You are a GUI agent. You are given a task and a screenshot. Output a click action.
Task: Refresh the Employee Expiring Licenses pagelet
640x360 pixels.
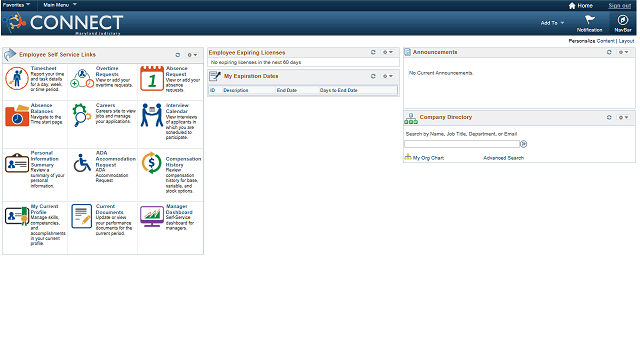click(373, 52)
